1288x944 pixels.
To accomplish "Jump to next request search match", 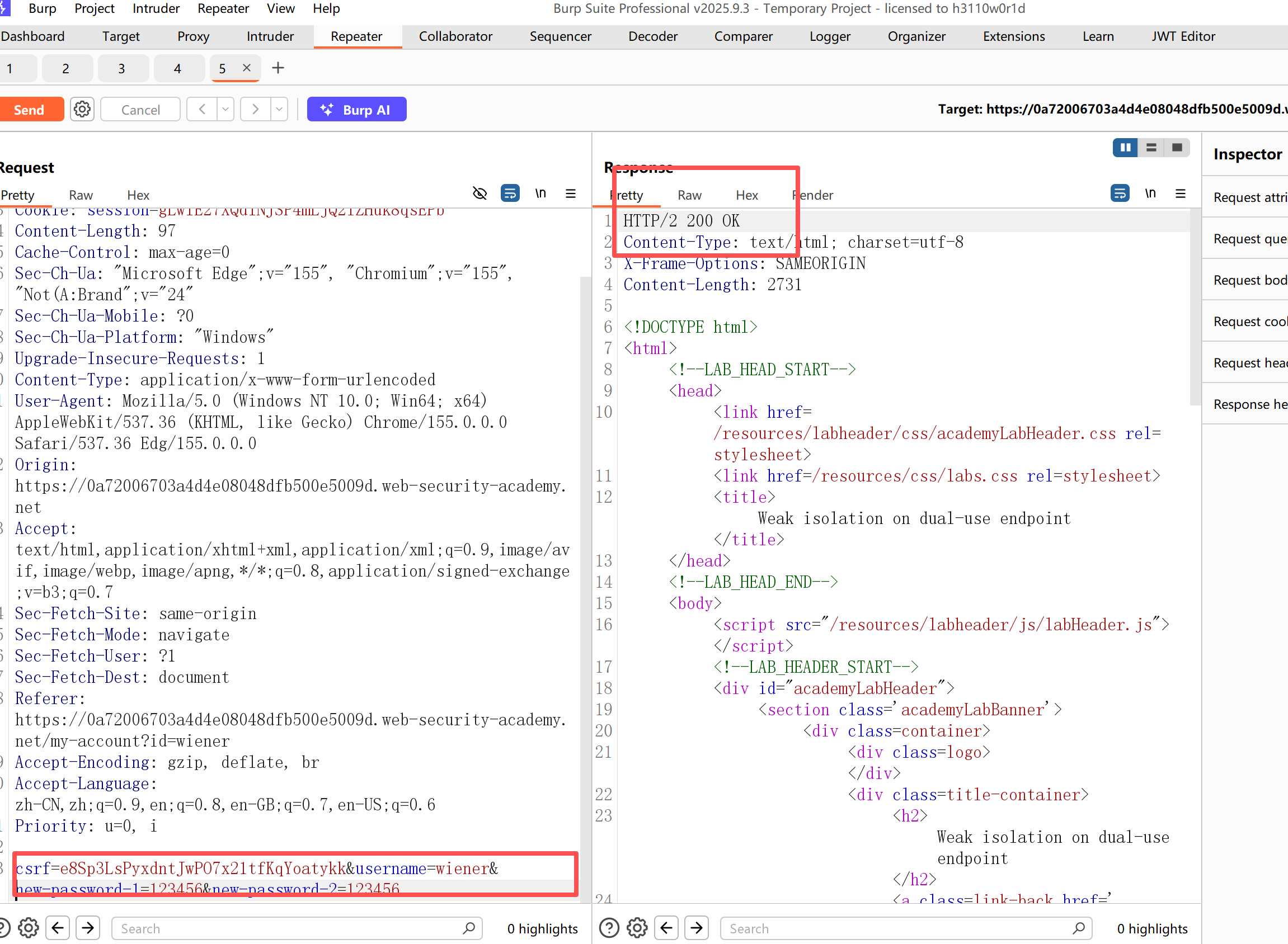I will coord(88,928).
